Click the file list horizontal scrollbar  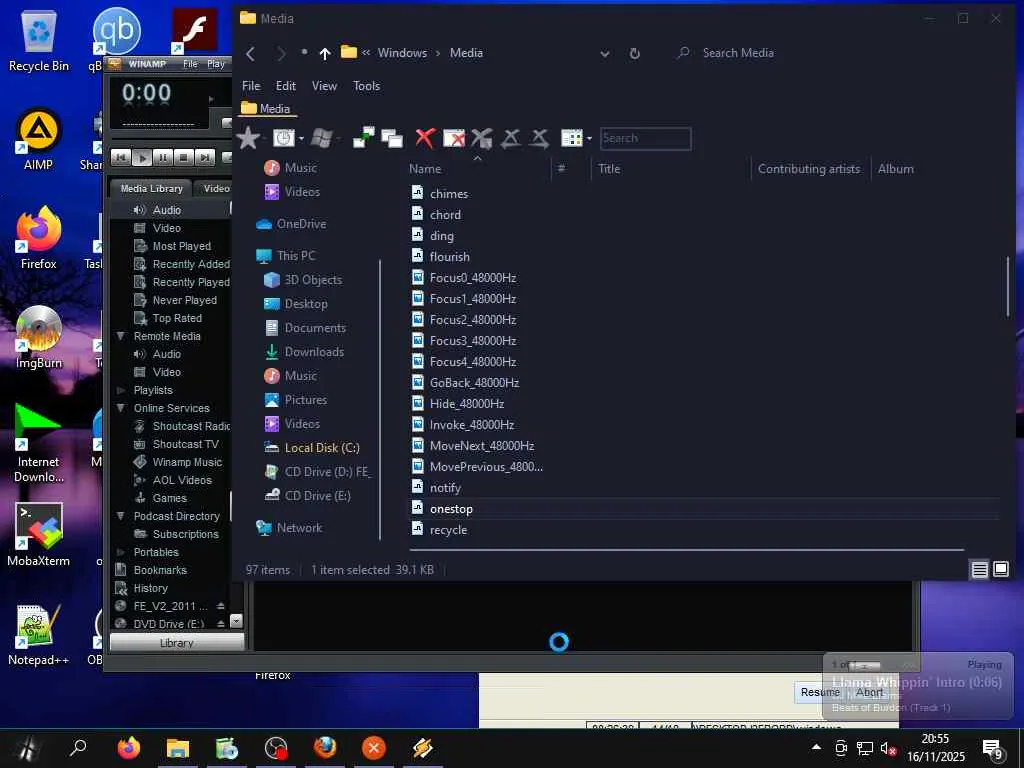click(x=686, y=550)
